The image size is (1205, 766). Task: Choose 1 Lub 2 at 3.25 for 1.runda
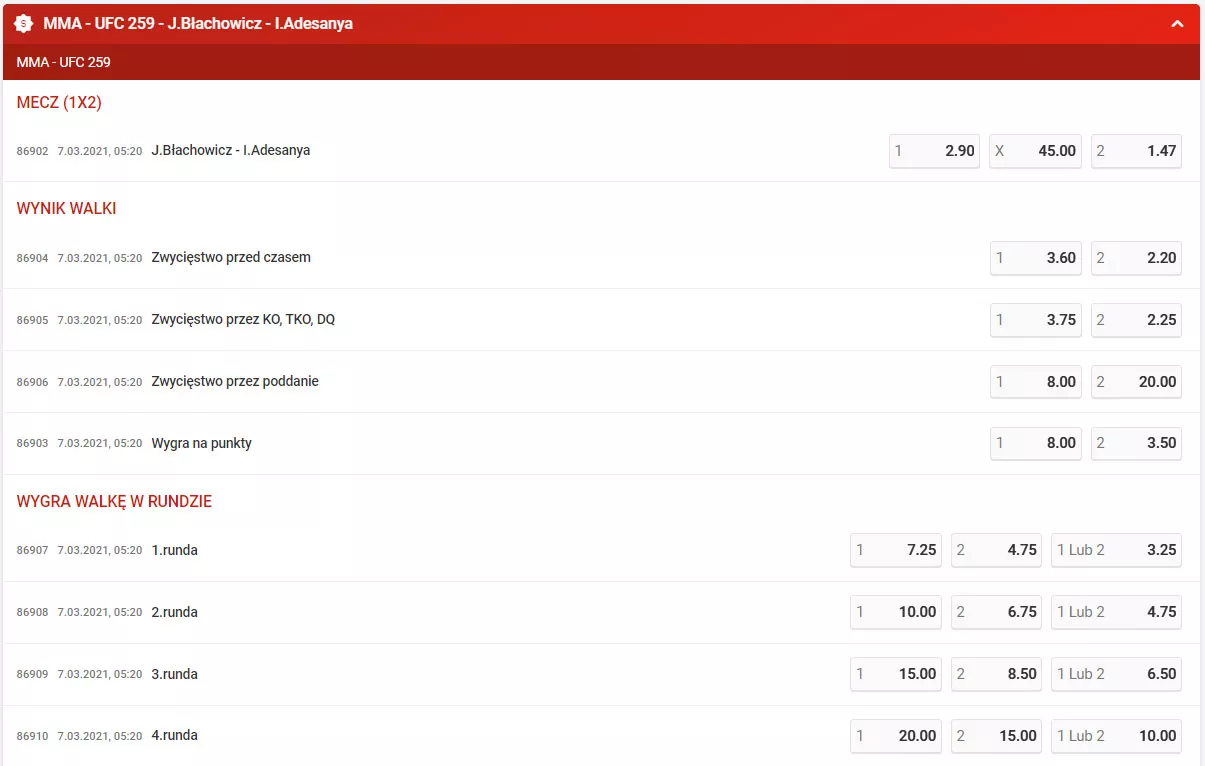pyautogui.click(x=1116, y=550)
